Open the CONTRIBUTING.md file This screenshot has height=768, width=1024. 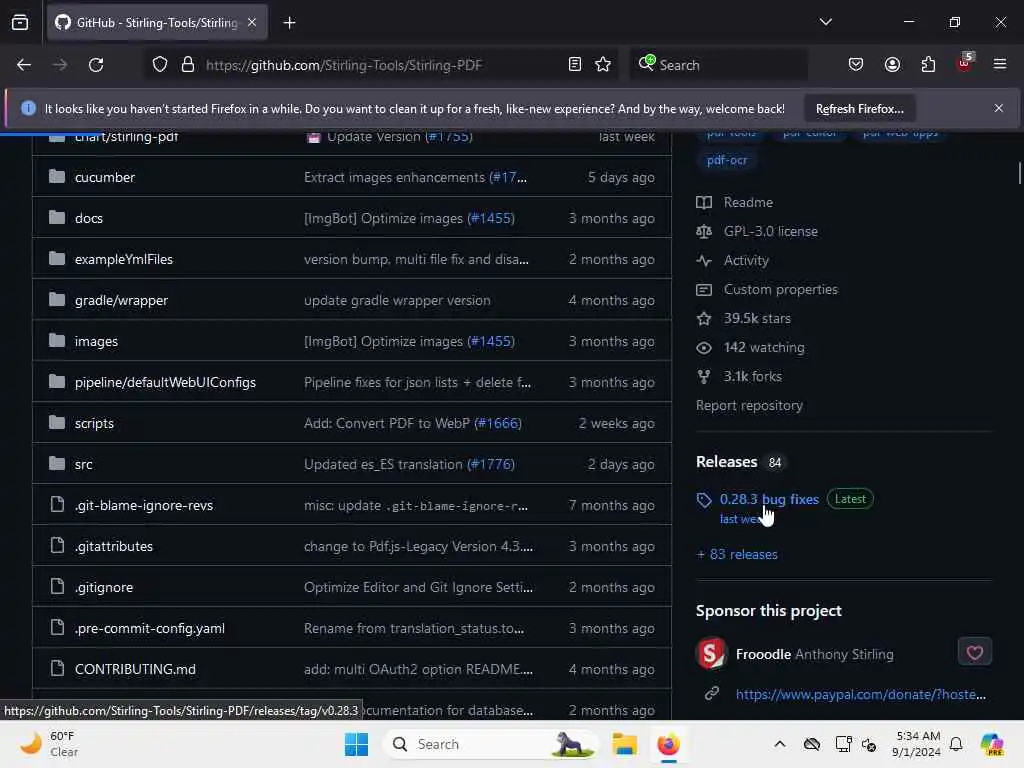(x=135, y=669)
